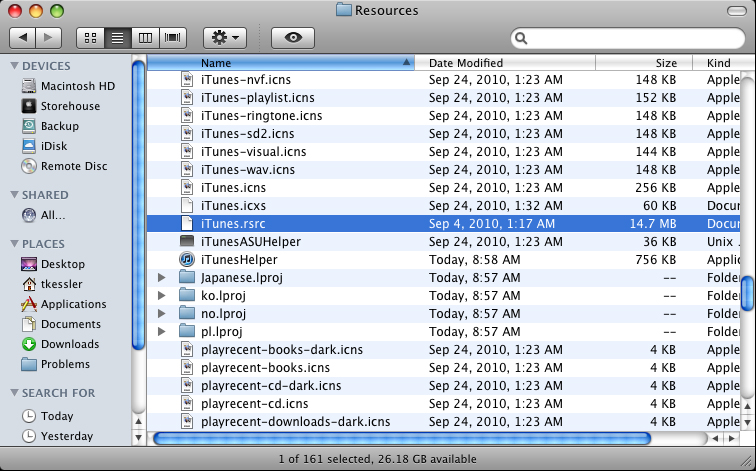Collapse the SEARCH FOR sidebar section
Image resolution: width=756 pixels, height=471 pixels.
click(x=14, y=393)
